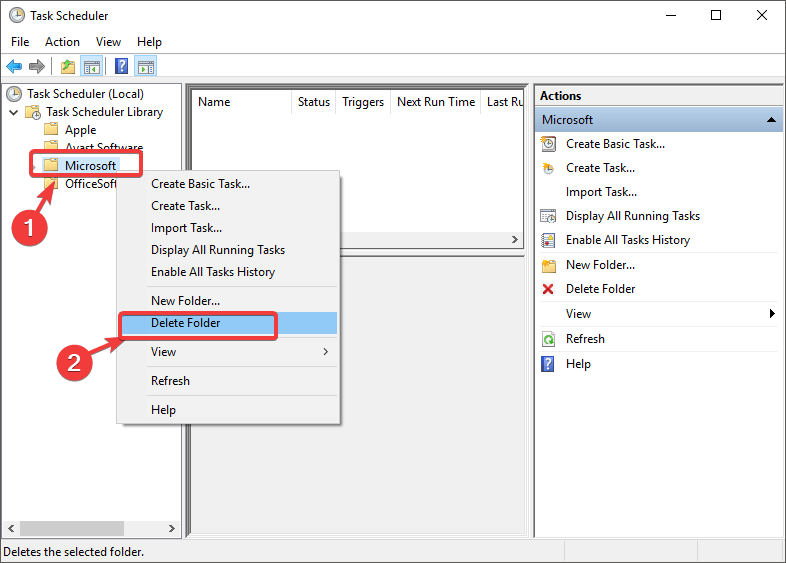Select Task Scheduler (Local) root node
Screen dimensions: 786x563
point(85,94)
